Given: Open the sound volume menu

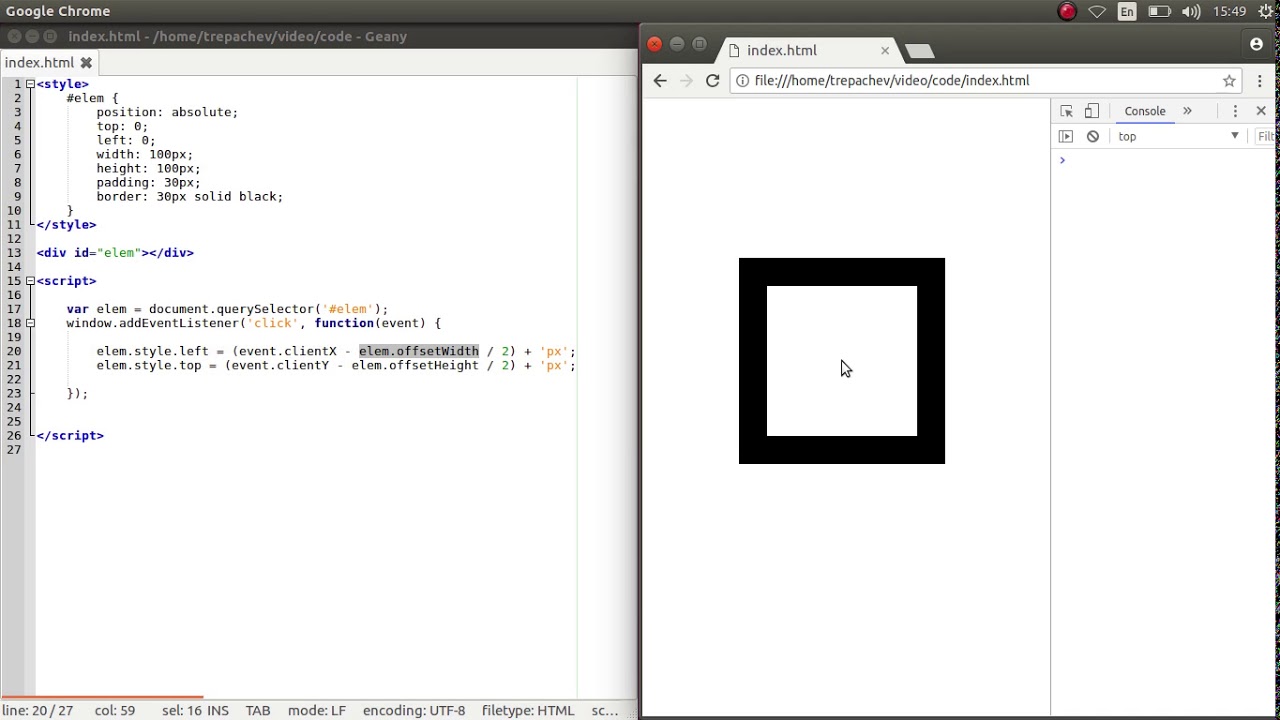Looking at the screenshot, I should pyautogui.click(x=1191, y=12).
